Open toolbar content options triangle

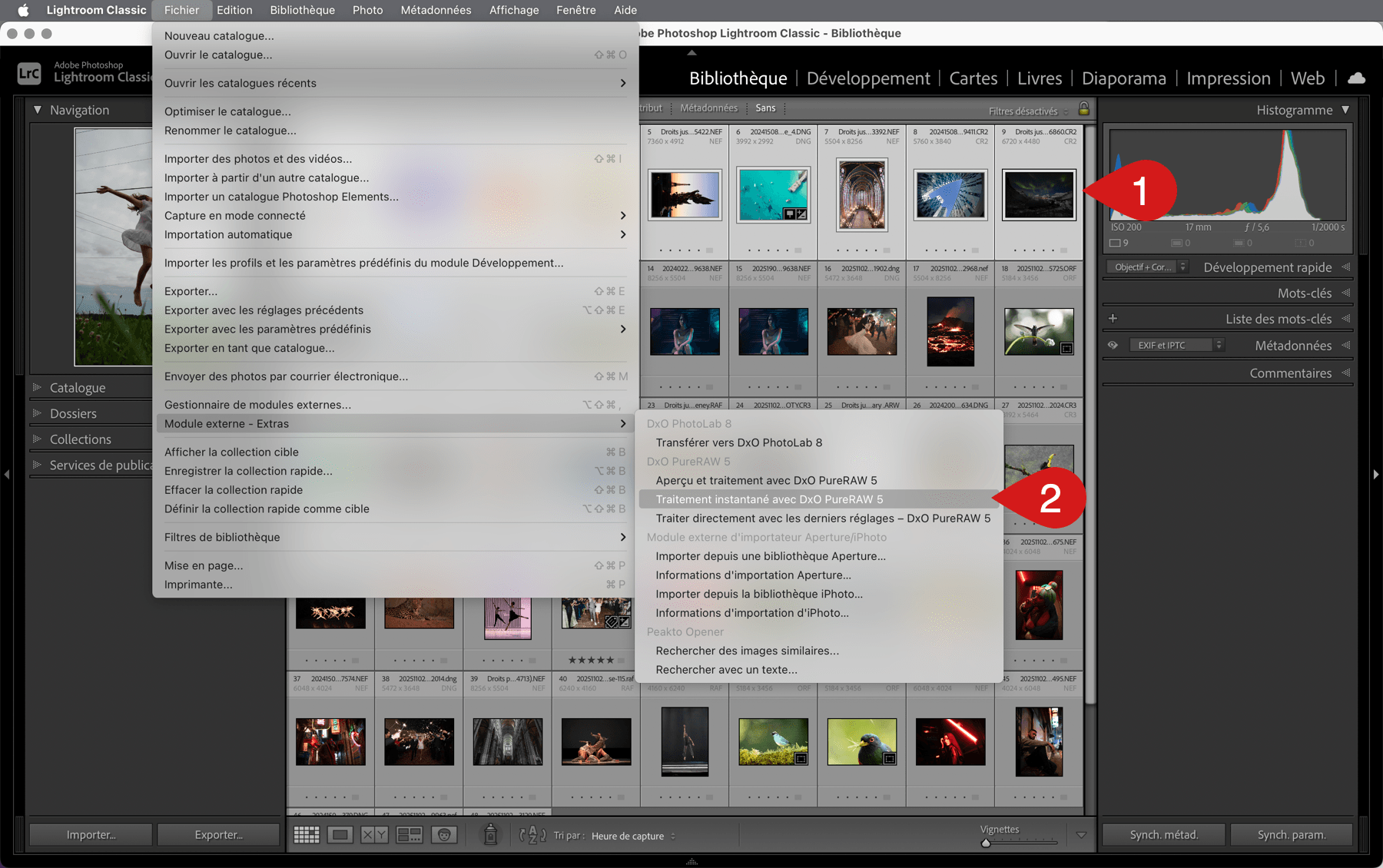tap(1081, 835)
